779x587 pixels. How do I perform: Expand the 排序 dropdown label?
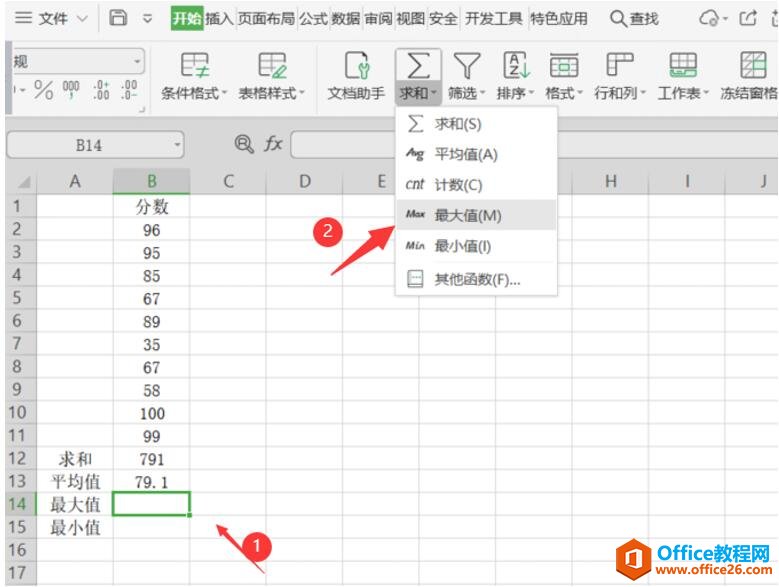[x=515, y=93]
